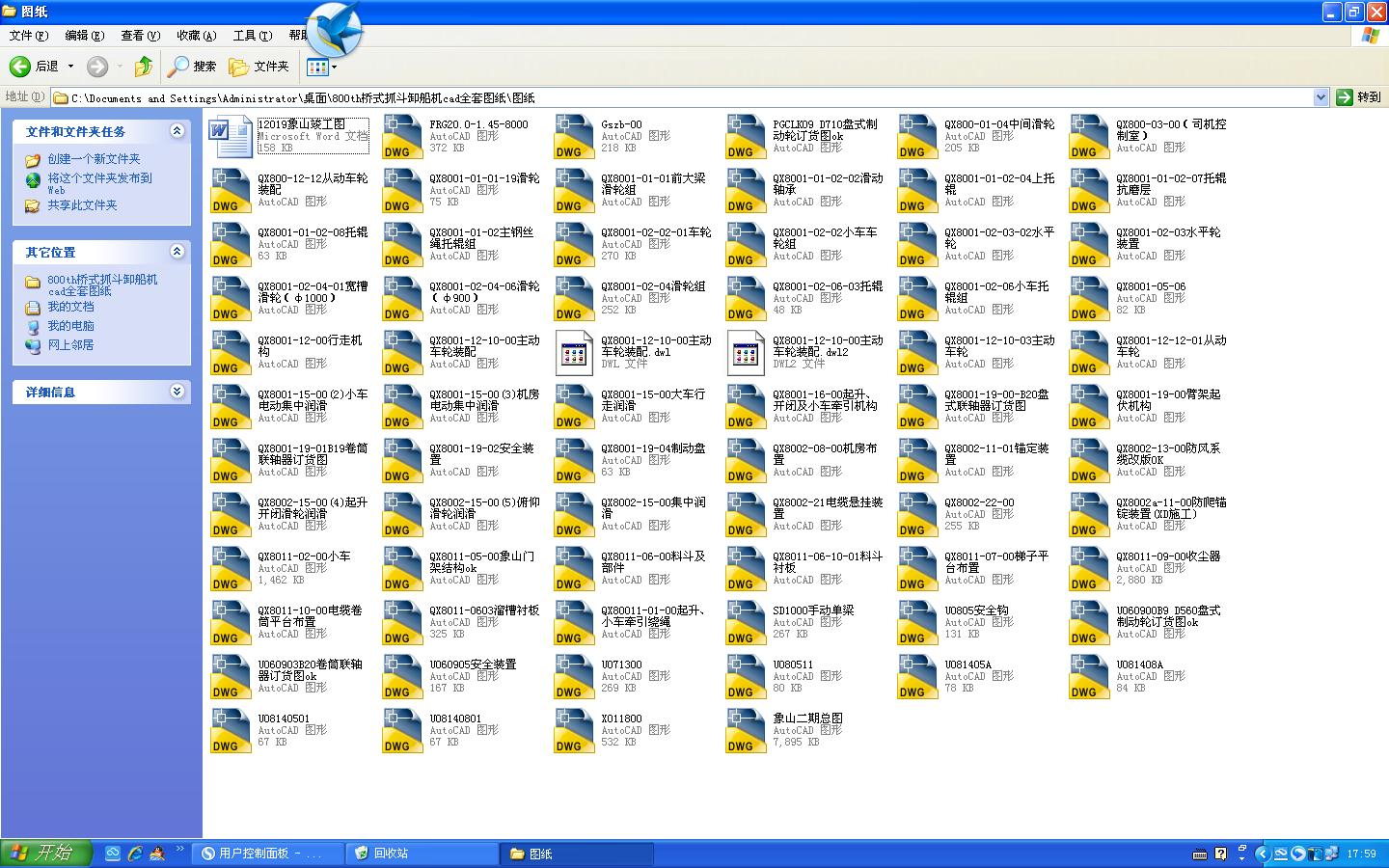The image size is (1389, 868).
Task: Click the 创建一个新文件夹 link
Action: (x=94, y=159)
